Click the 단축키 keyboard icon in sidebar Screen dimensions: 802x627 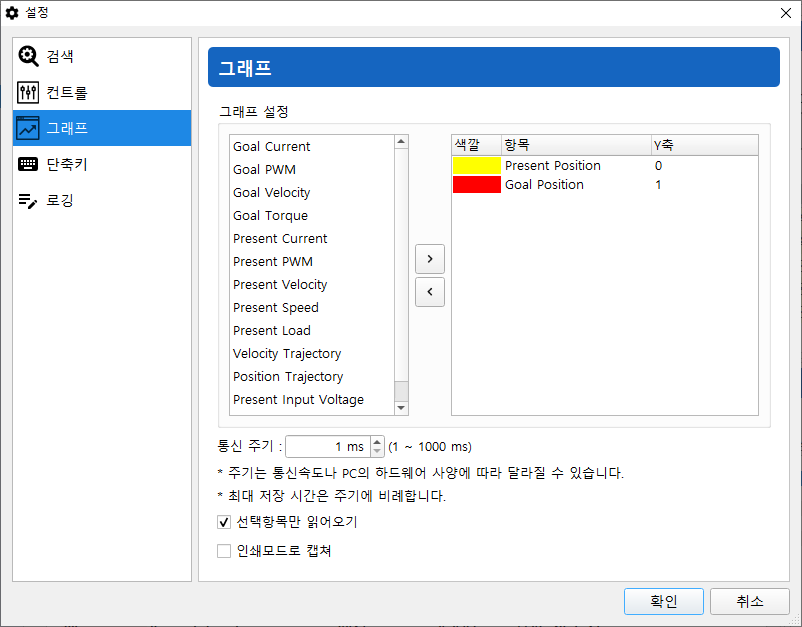click(28, 165)
